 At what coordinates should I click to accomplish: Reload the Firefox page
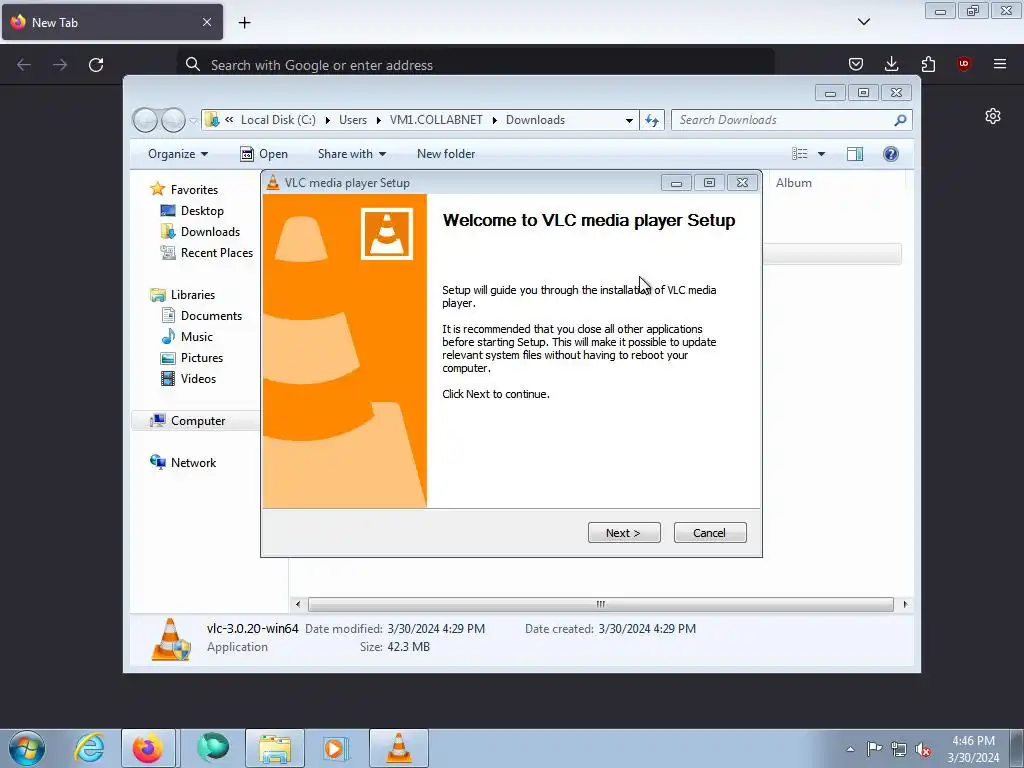click(96, 65)
